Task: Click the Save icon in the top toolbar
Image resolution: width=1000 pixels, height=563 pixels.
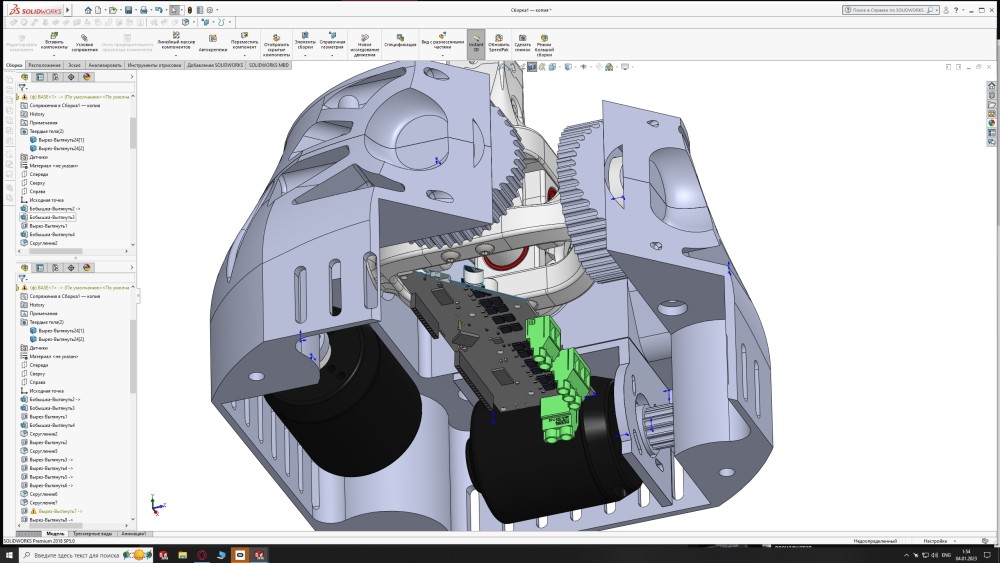Action: pyautogui.click(x=129, y=10)
